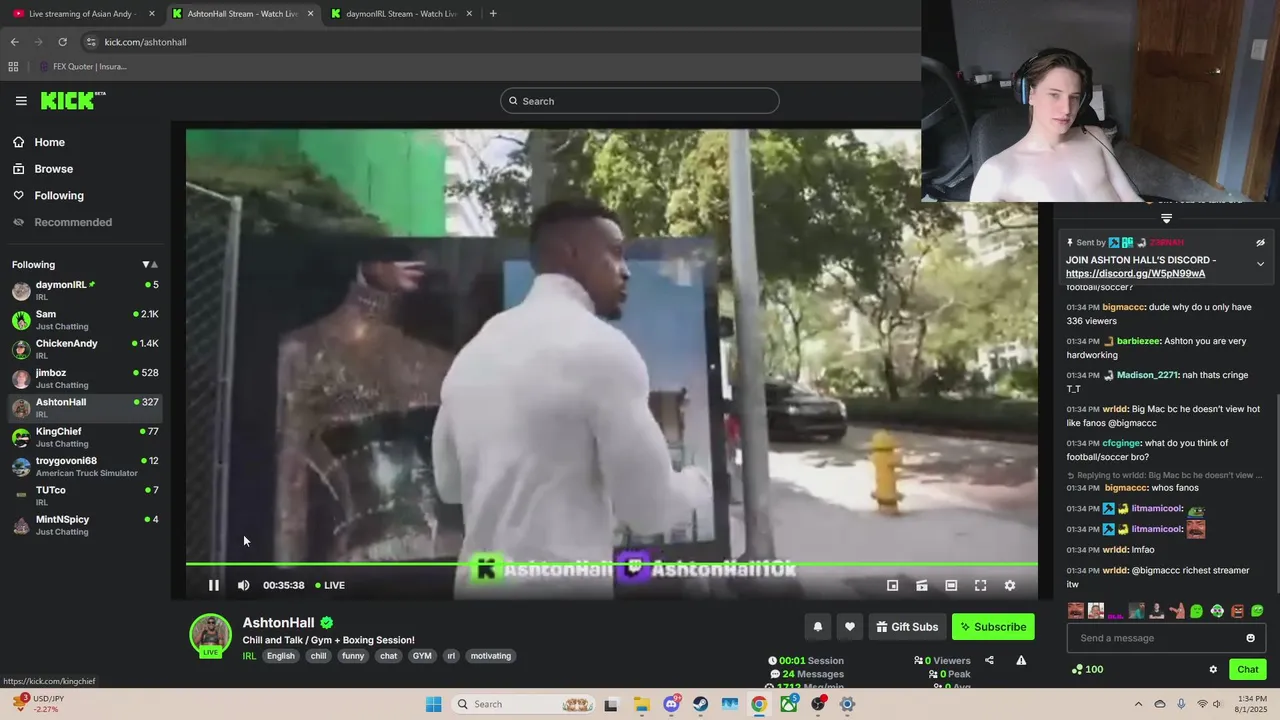The image size is (1280, 720).
Task: Select the motivating tag
Action: tap(491, 656)
